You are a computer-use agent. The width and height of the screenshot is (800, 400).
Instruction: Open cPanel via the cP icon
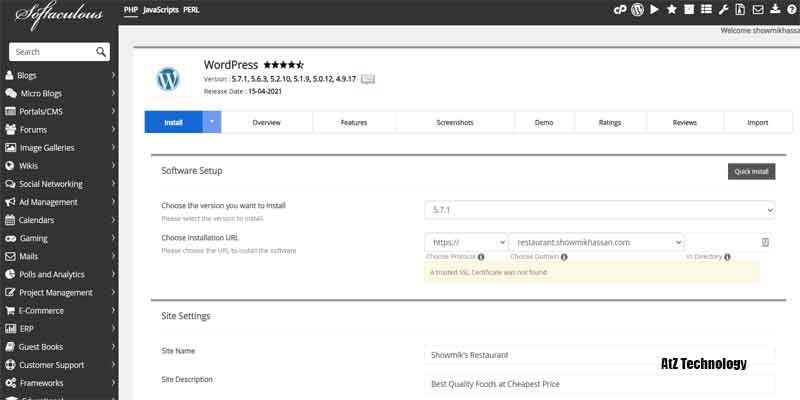(x=620, y=9)
